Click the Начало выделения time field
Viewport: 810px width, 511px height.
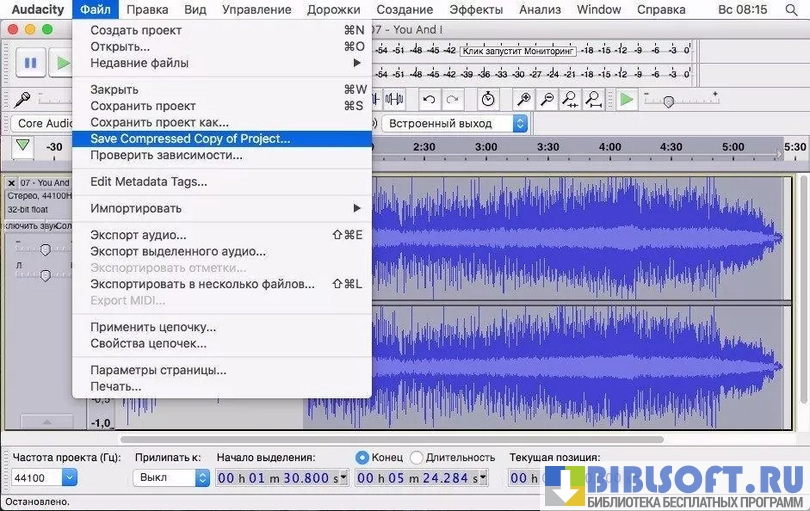[280, 478]
